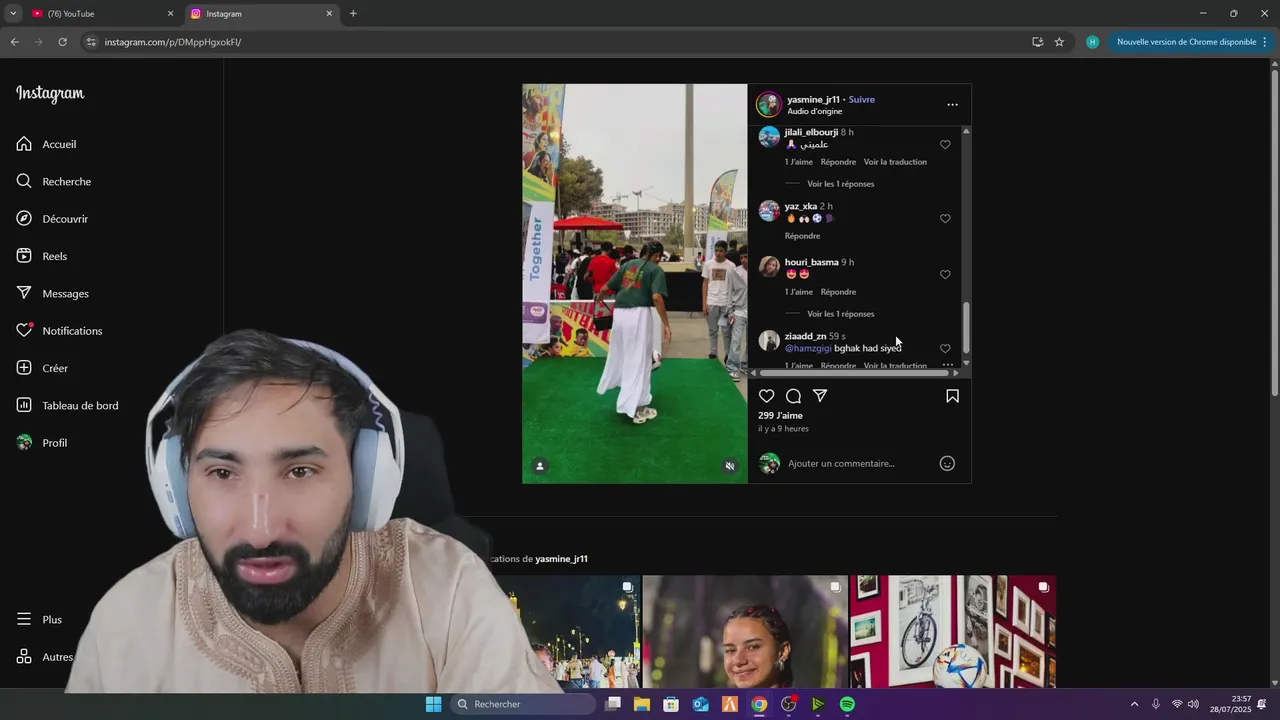Open the emoji picker for comments
1280x720 pixels.
(x=947, y=464)
